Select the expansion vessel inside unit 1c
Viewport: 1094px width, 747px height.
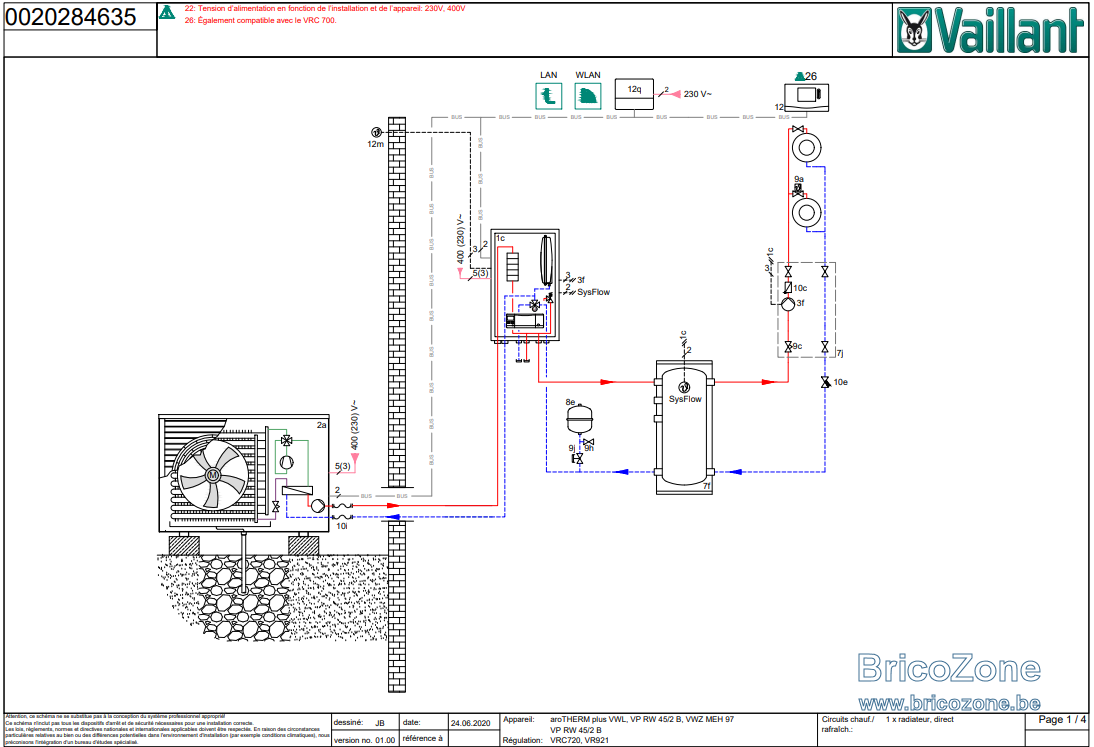pos(546,259)
